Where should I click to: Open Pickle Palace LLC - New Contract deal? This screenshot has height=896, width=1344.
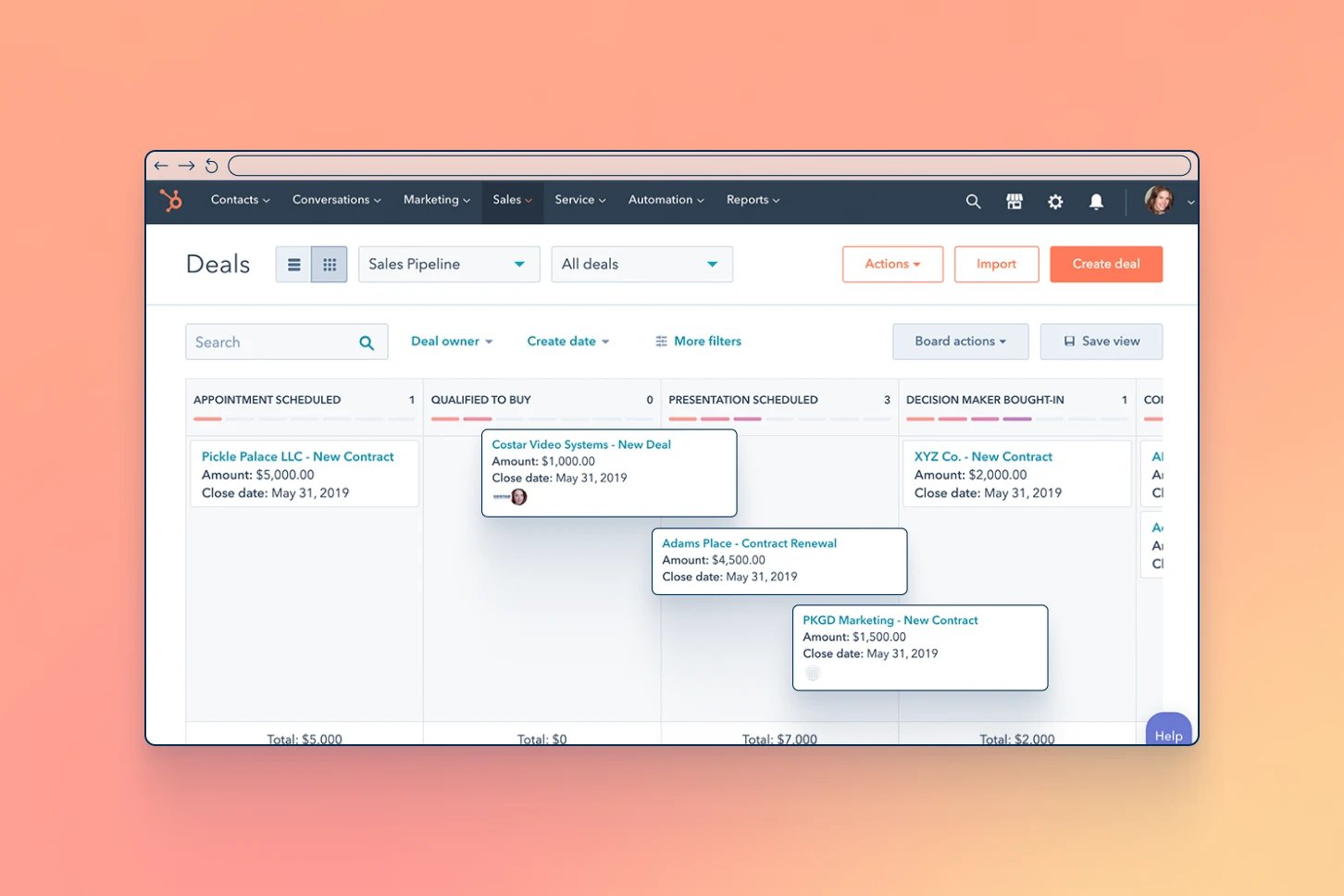click(x=297, y=457)
